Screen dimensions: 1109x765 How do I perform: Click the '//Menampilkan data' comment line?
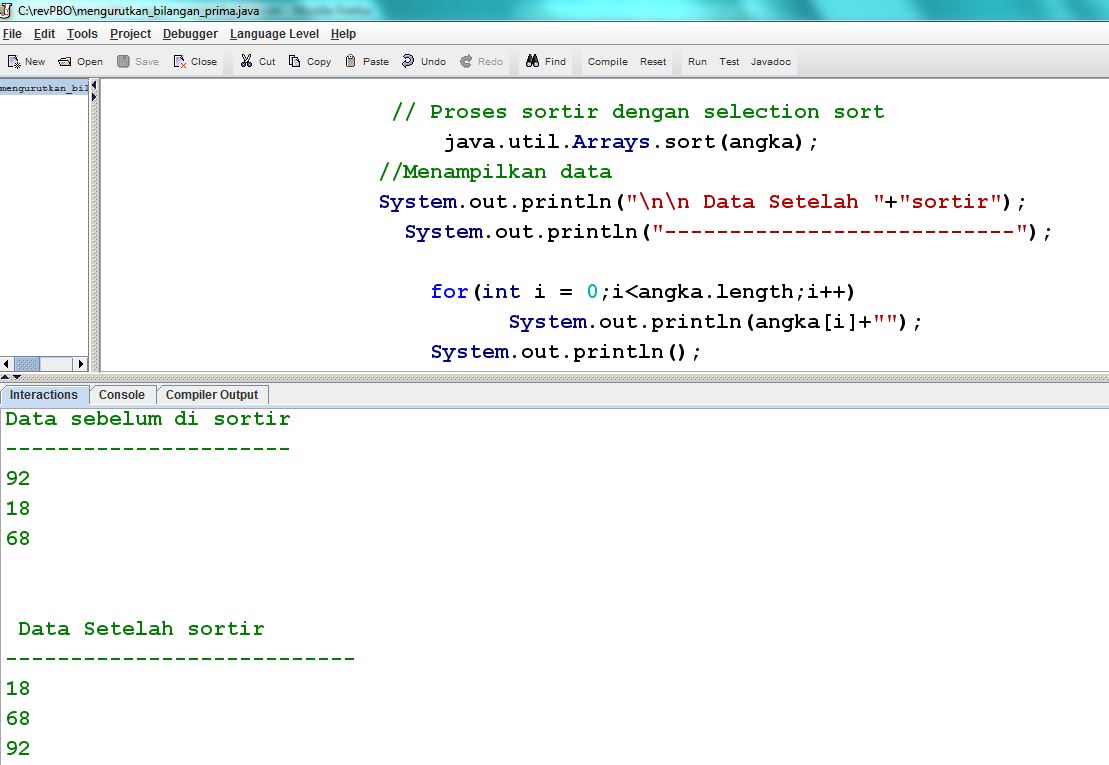(x=495, y=172)
